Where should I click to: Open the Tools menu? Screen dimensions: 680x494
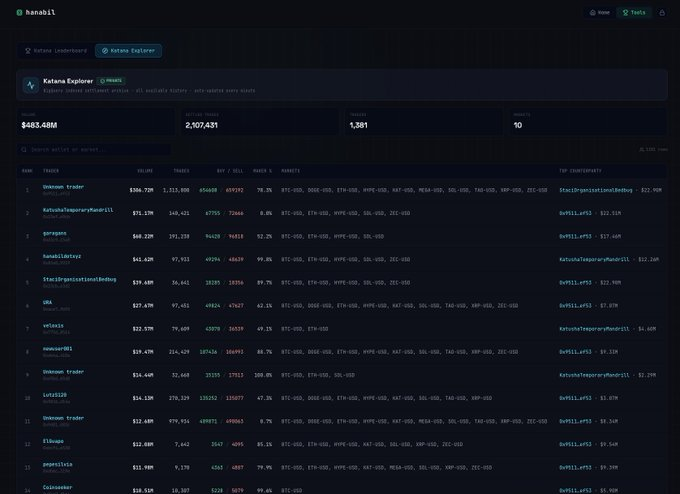[634, 13]
